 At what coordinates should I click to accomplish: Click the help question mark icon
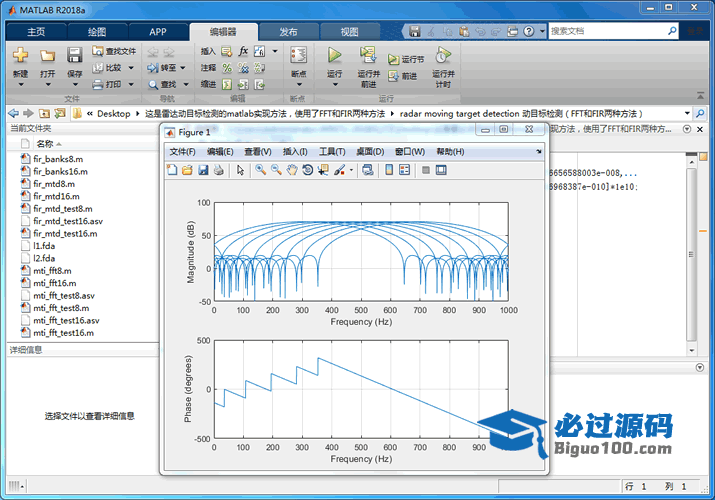pyautogui.click(x=528, y=31)
